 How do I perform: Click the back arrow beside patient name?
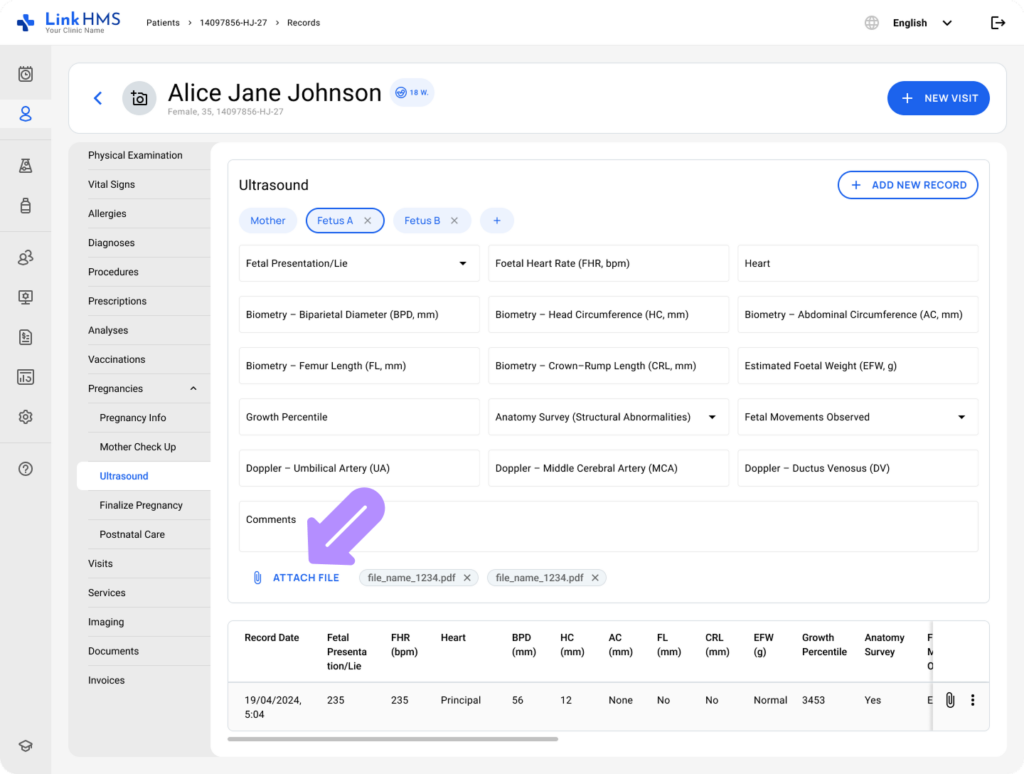pyautogui.click(x=98, y=98)
